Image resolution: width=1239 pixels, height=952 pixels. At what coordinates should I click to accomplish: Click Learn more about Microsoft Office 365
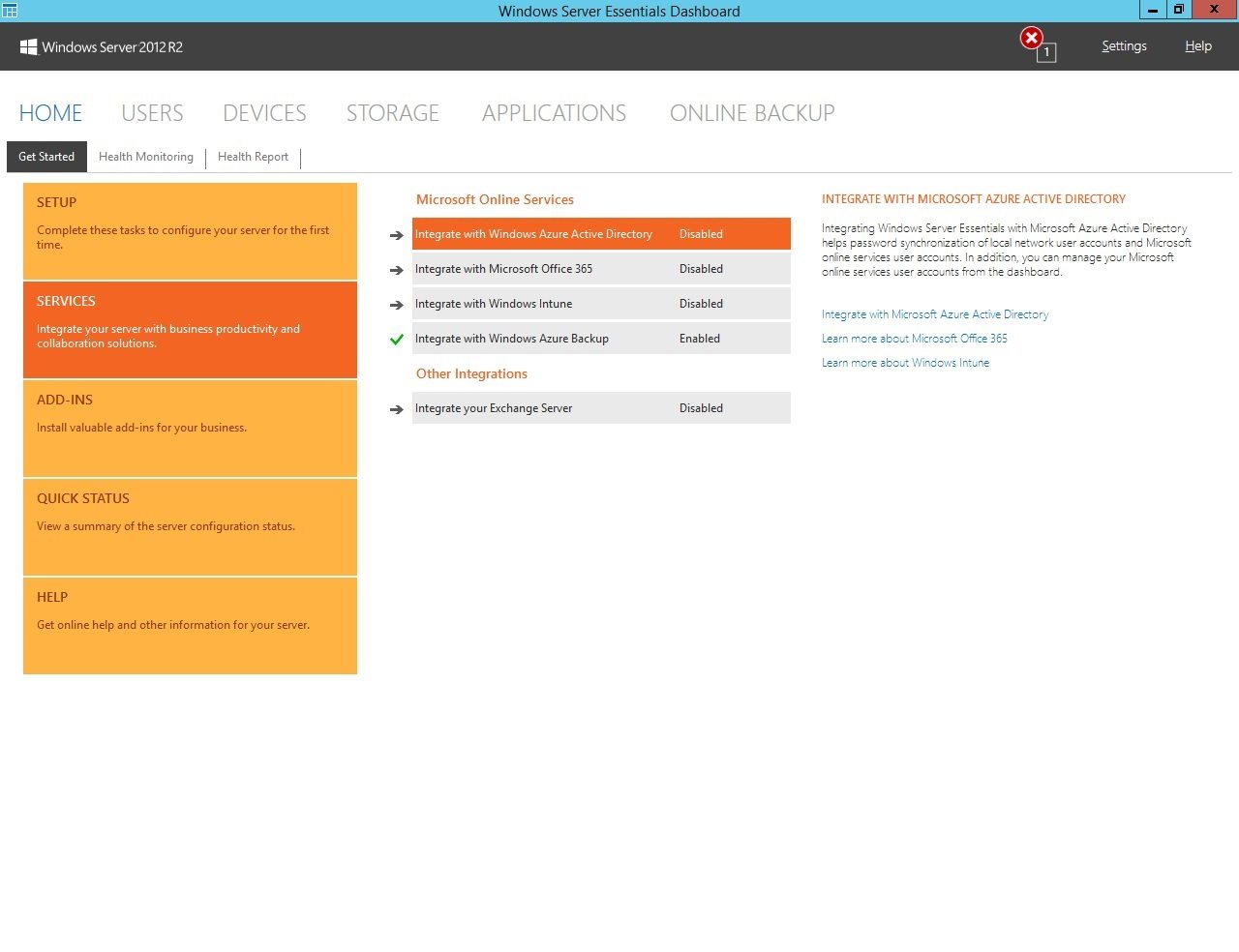pyautogui.click(x=915, y=339)
